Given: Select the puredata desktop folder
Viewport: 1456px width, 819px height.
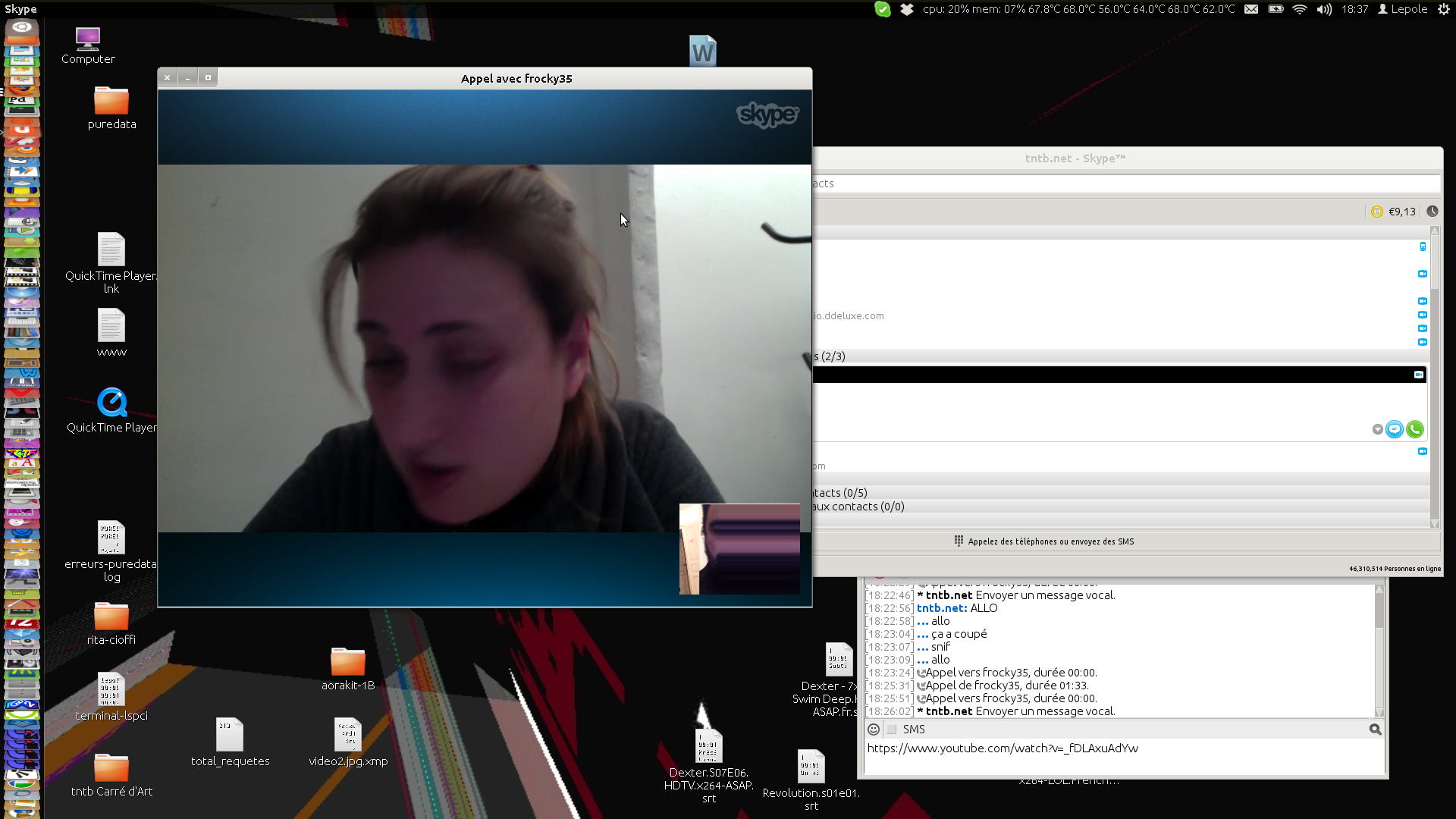Looking at the screenshot, I should 111,102.
